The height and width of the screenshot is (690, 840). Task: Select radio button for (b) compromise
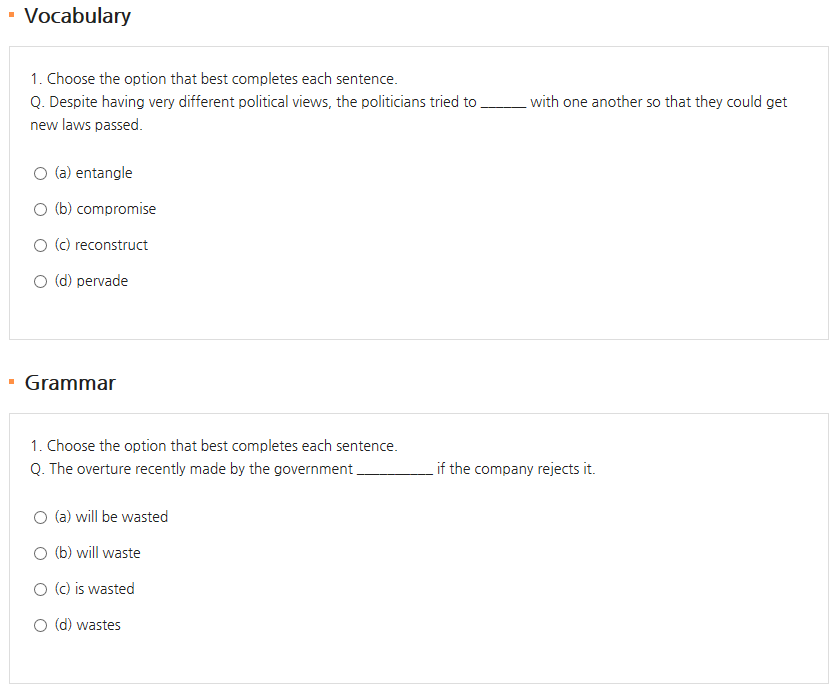click(40, 209)
